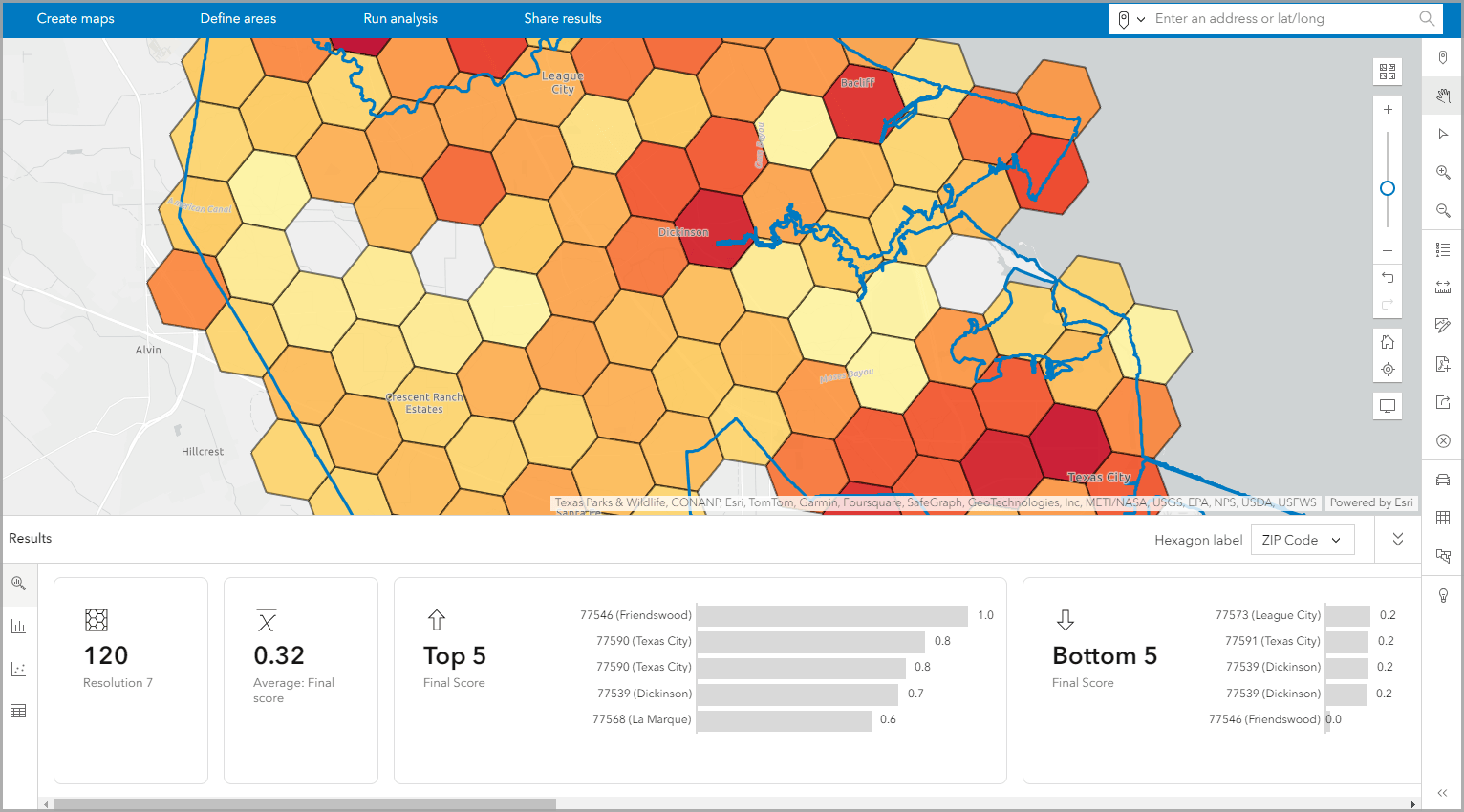This screenshot has width=1464, height=812.
Task: Open the map legend panel
Action: (1443, 249)
